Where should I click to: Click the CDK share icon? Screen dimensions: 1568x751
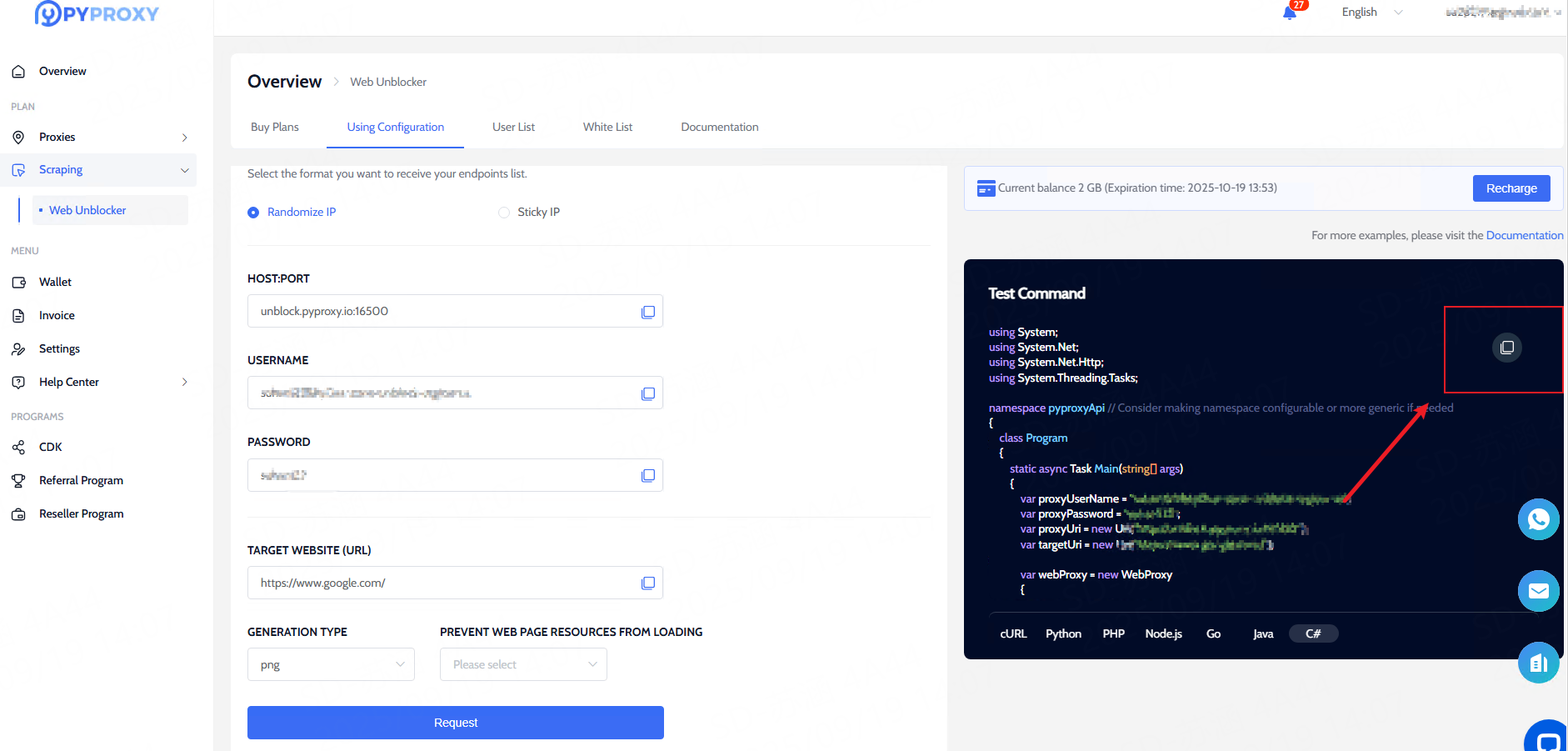18,448
